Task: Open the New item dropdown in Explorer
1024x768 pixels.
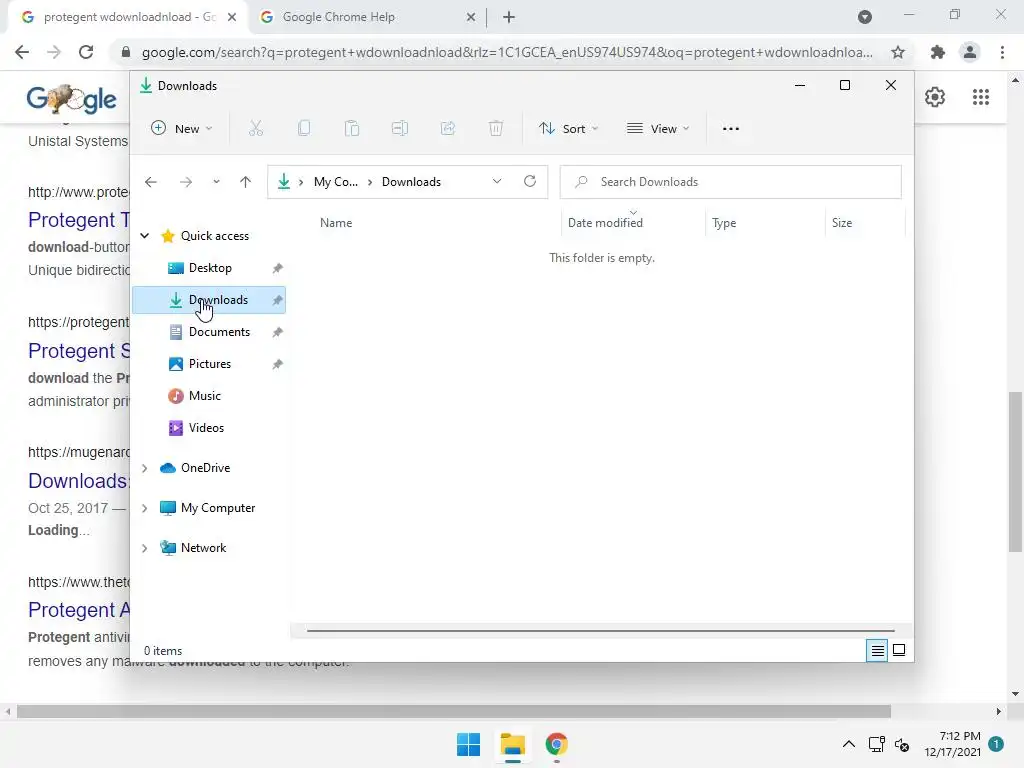Action: point(182,129)
